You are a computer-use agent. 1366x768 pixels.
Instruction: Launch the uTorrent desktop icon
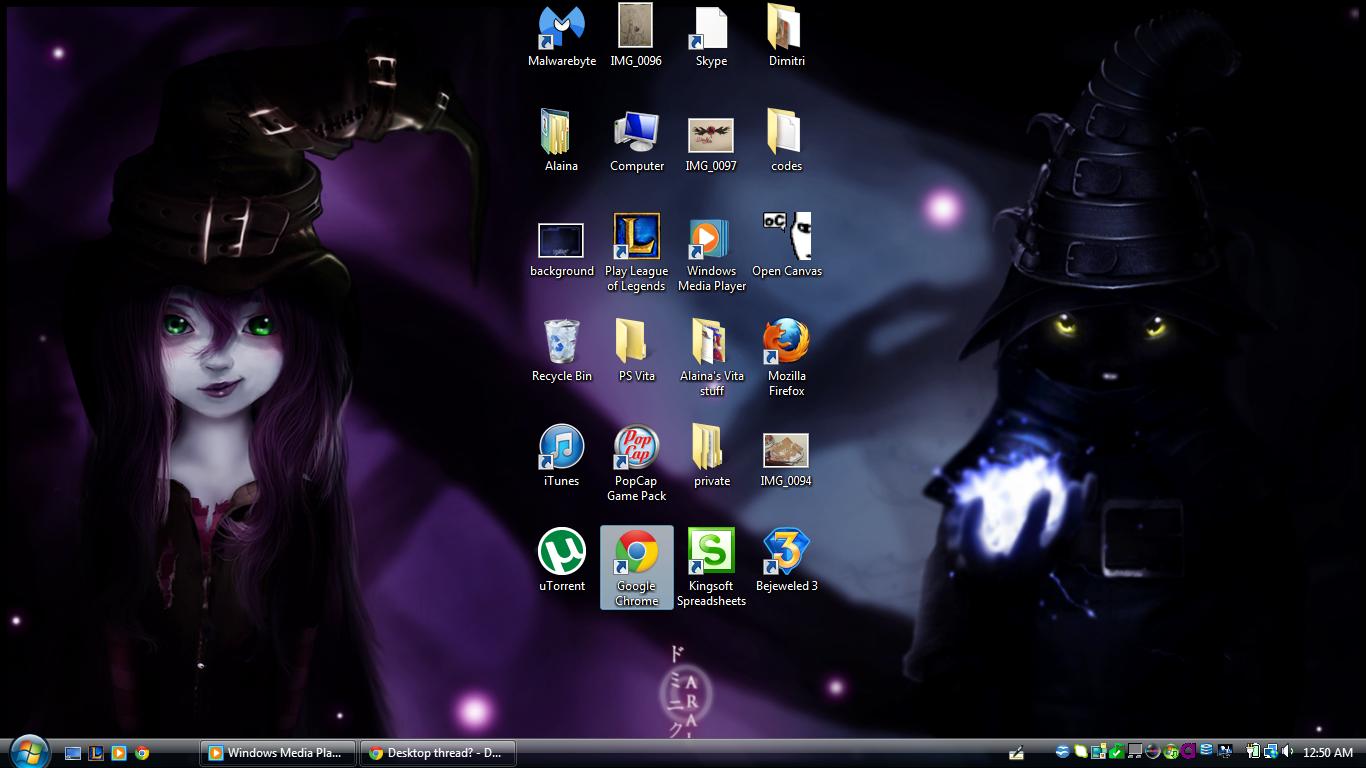pos(561,561)
